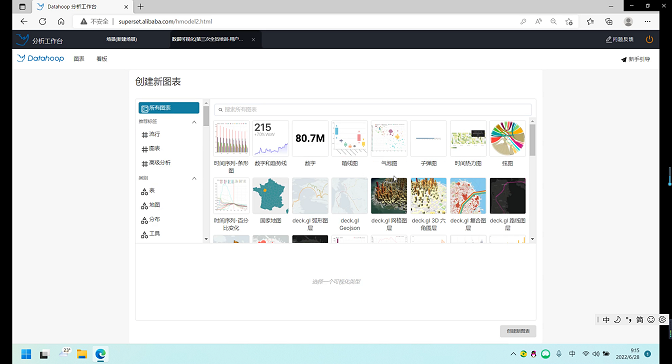Screen dimensions: 672x364
Task: Pick the deck.gl 3D hexagon thumbnail
Action: click(x=429, y=196)
